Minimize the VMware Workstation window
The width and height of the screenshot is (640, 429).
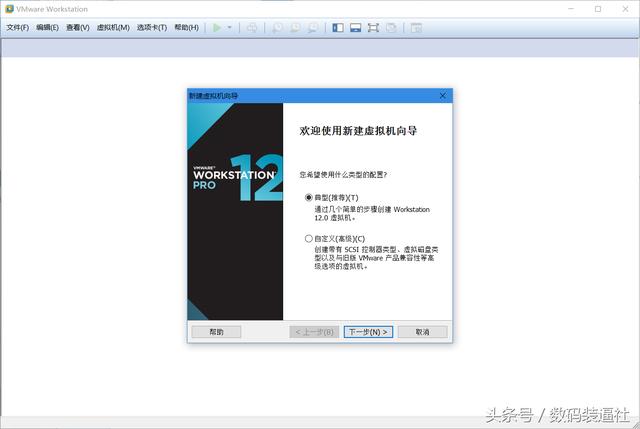(571, 9)
